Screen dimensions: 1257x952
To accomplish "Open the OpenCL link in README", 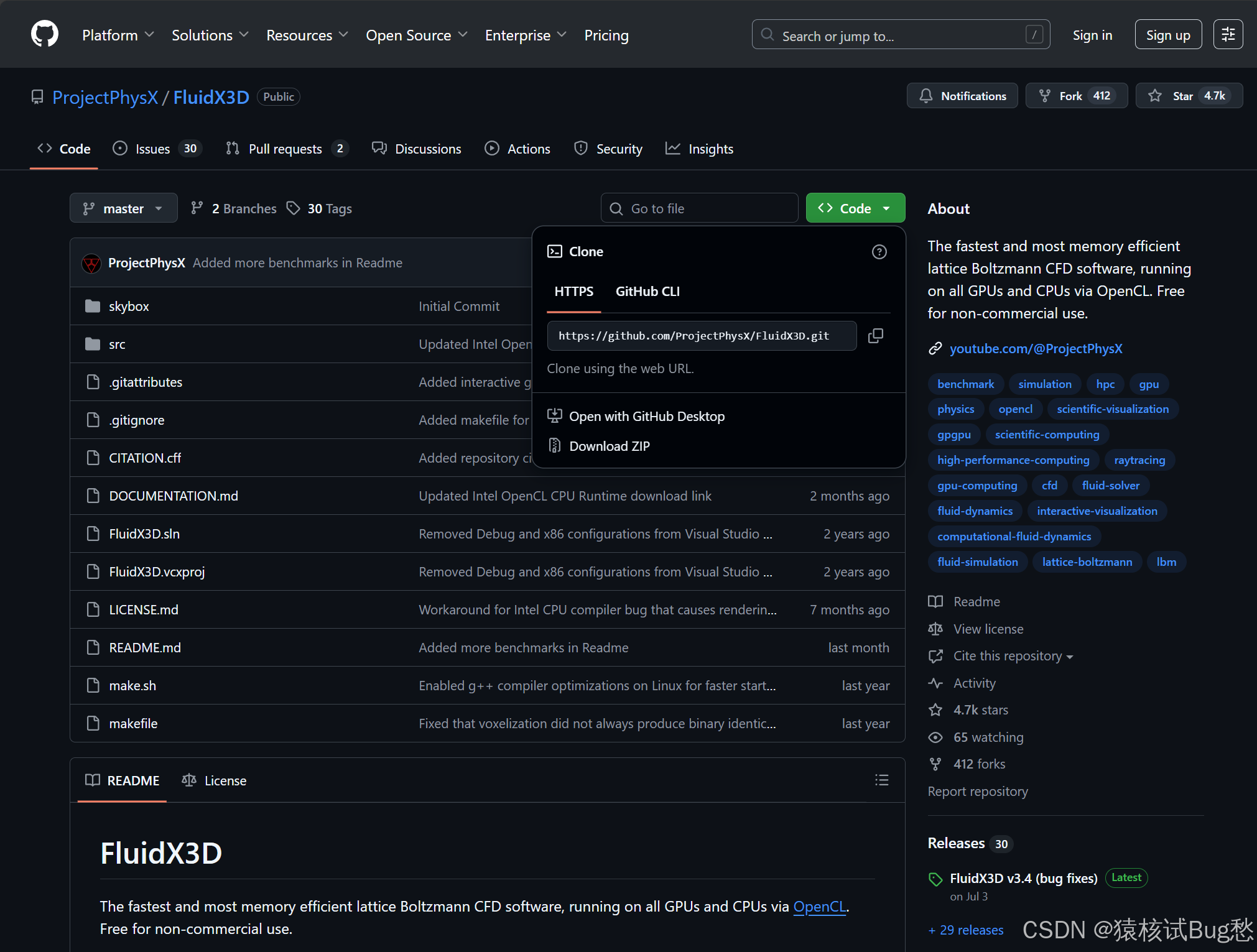I will 820,906.
